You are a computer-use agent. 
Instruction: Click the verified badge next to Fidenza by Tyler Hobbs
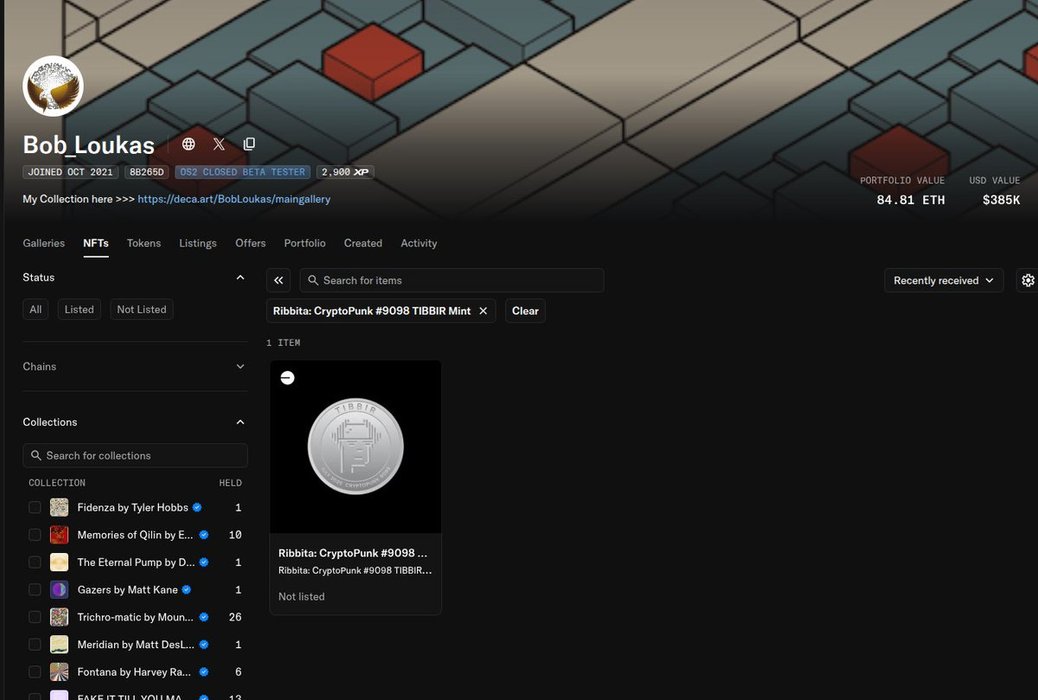[x=197, y=508]
